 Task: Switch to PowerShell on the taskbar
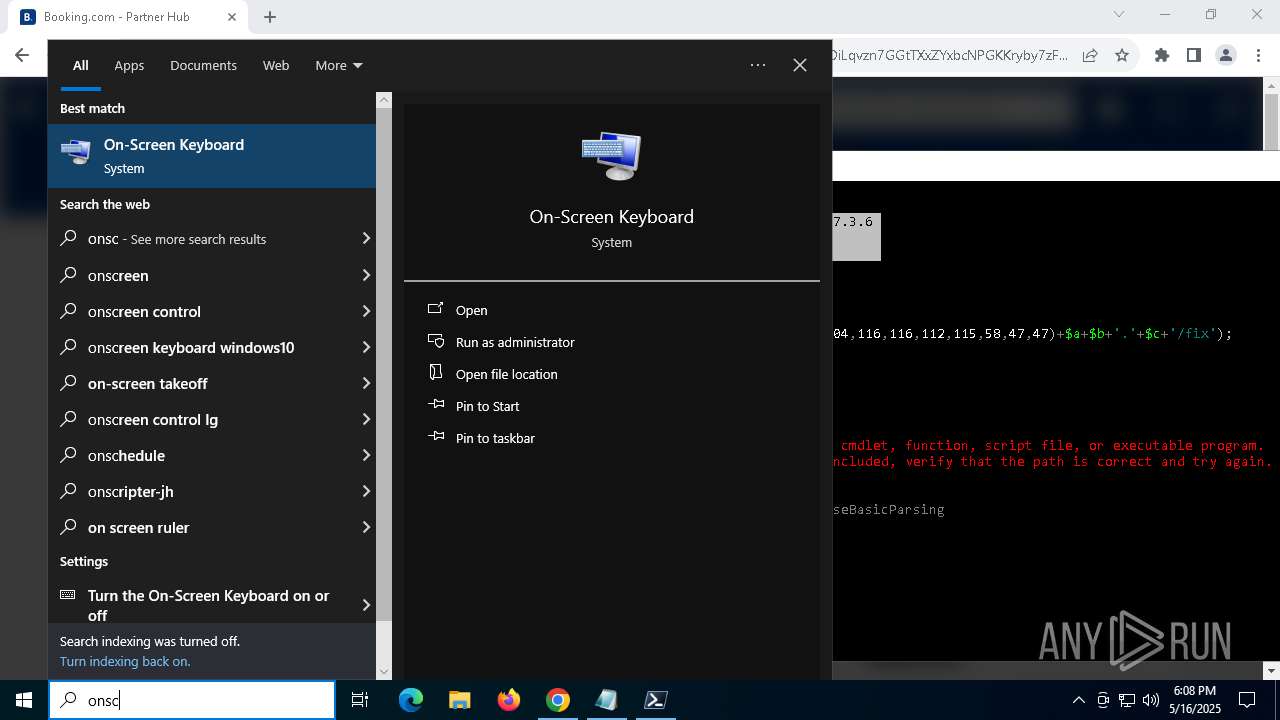656,700
